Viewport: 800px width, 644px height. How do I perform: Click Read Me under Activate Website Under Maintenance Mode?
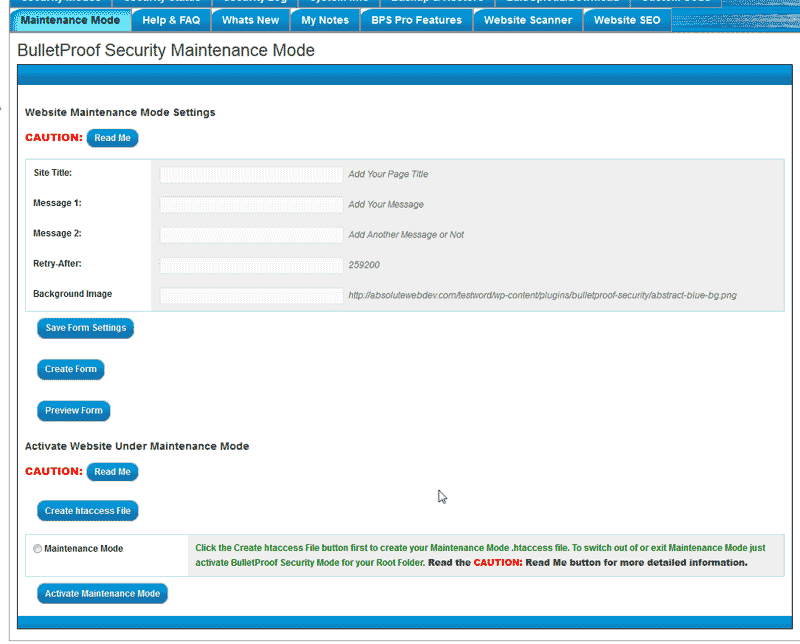112,472
